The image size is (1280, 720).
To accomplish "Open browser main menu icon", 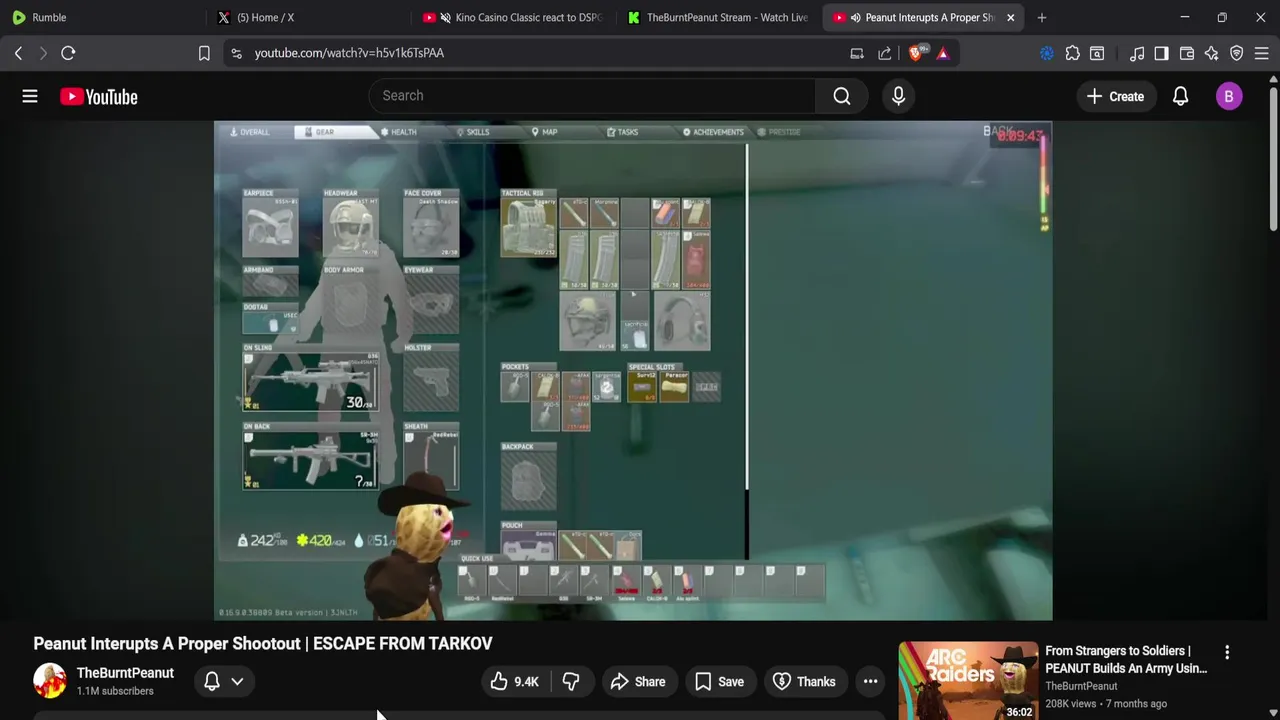I will point(1262,53).
